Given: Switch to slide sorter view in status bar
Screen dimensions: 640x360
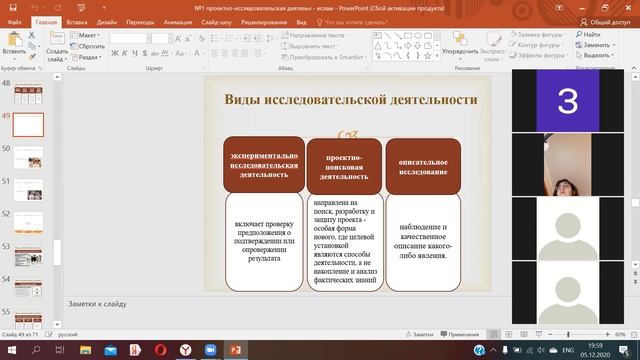Looking at the screenshot, I should click(509, 334).
